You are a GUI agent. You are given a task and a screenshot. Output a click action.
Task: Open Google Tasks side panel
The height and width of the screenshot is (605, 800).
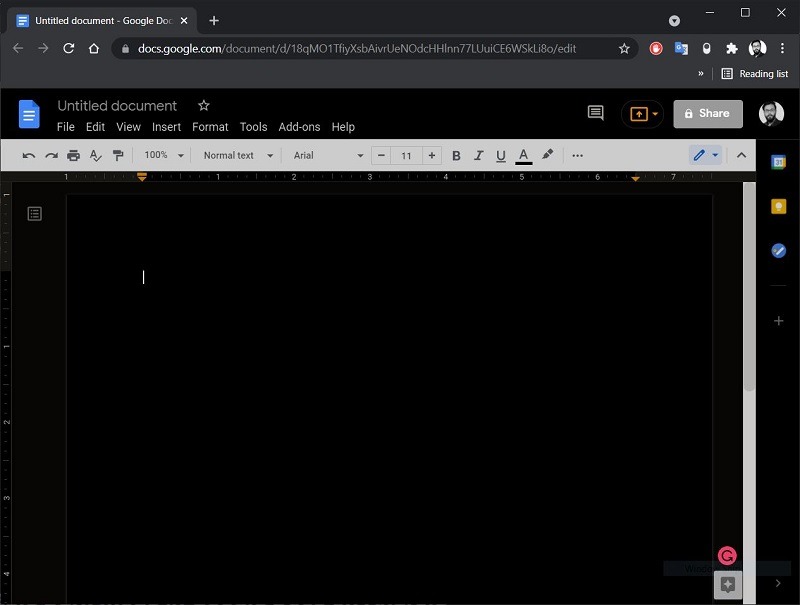pos(779,250)
